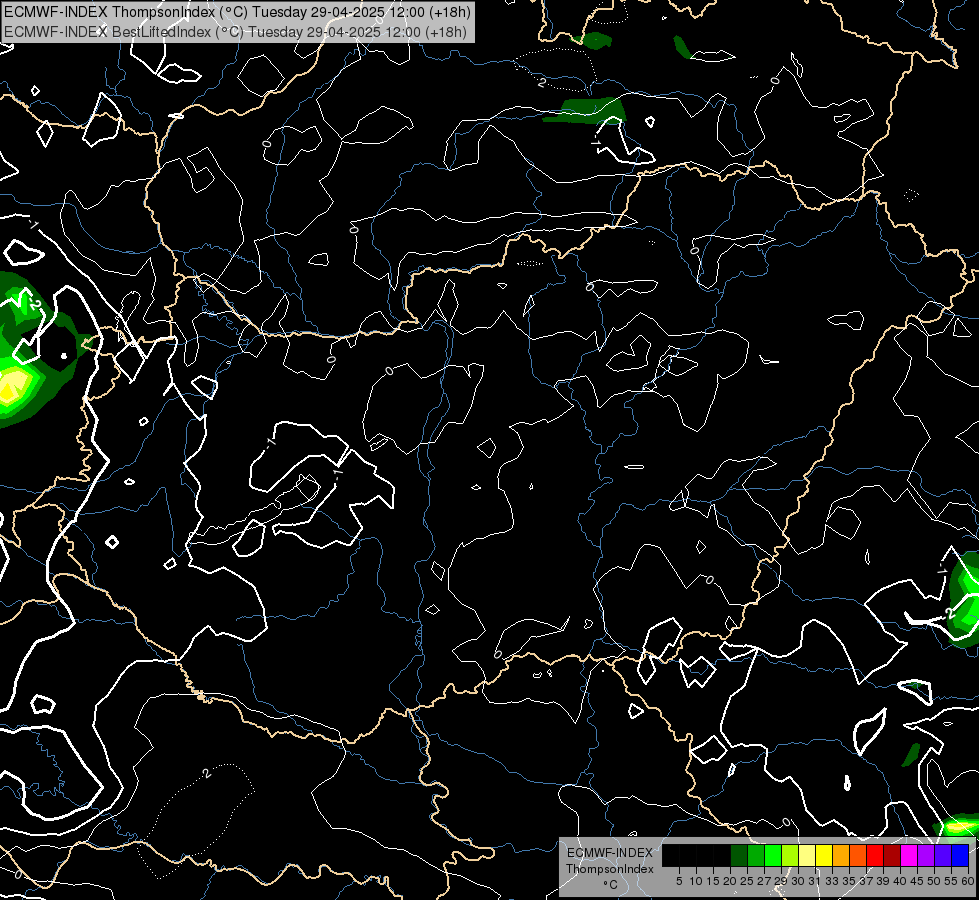This screenshot has height=900, width=979.
Task: Click the legend label 'ThompsonIndex'
Action: pos(610,869)
